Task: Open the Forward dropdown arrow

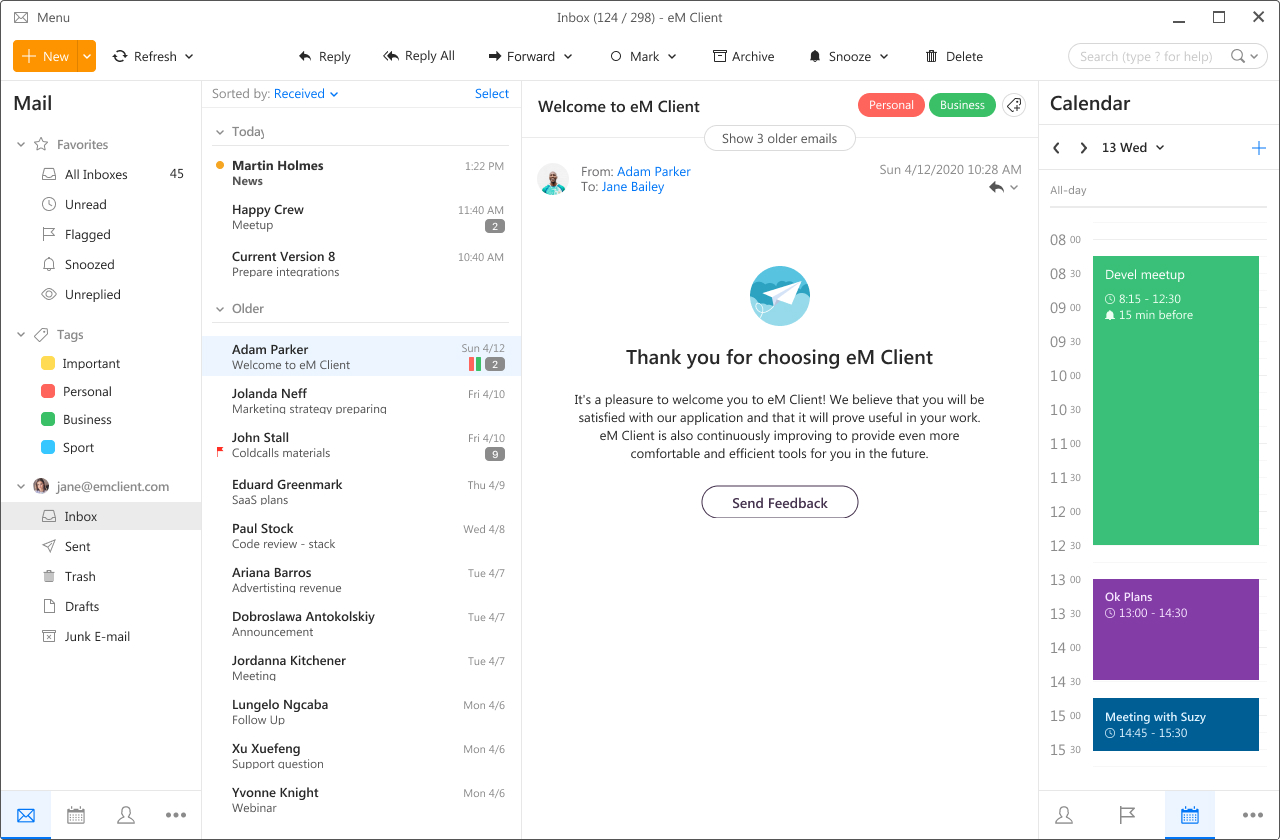Action: click(568, 57)
